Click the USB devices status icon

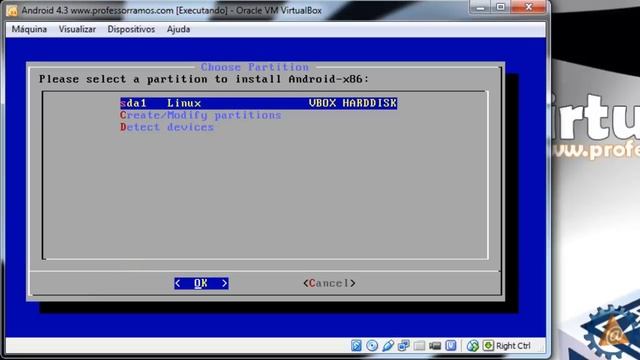coord(388,346)
